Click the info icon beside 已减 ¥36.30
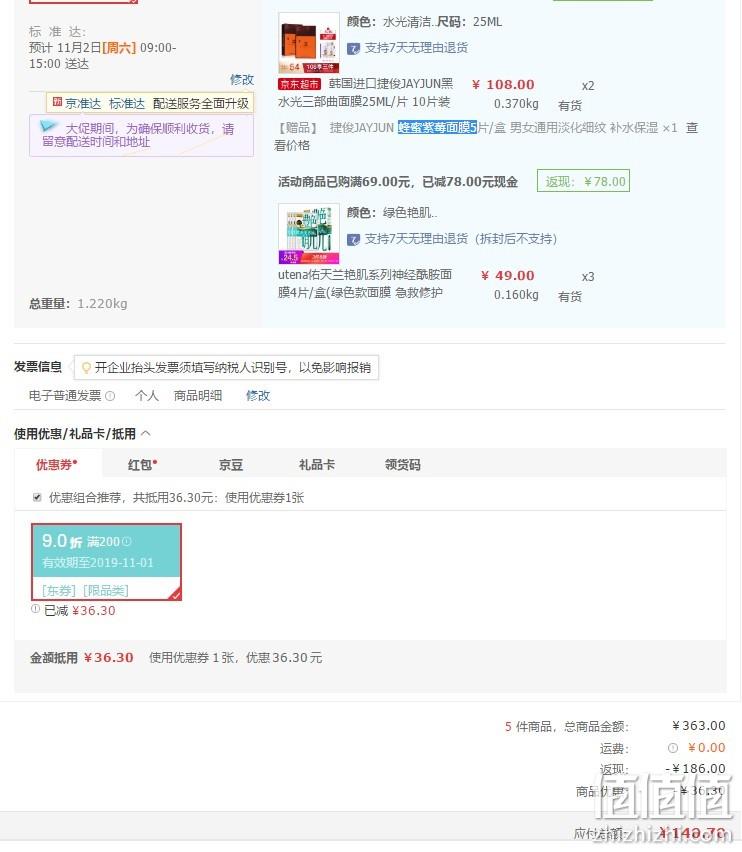 [35, 609]
